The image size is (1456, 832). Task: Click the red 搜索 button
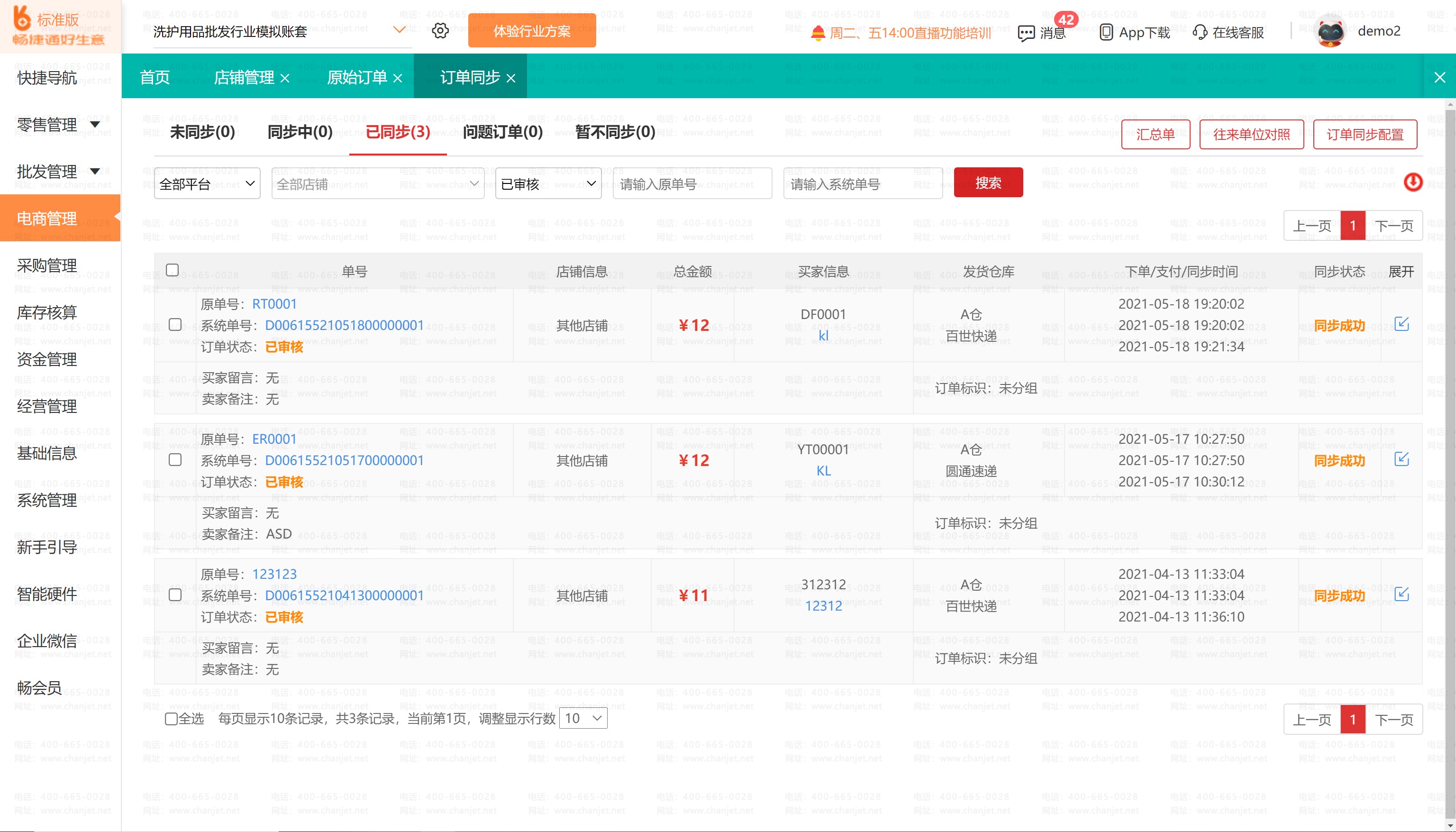pos(988,183)
